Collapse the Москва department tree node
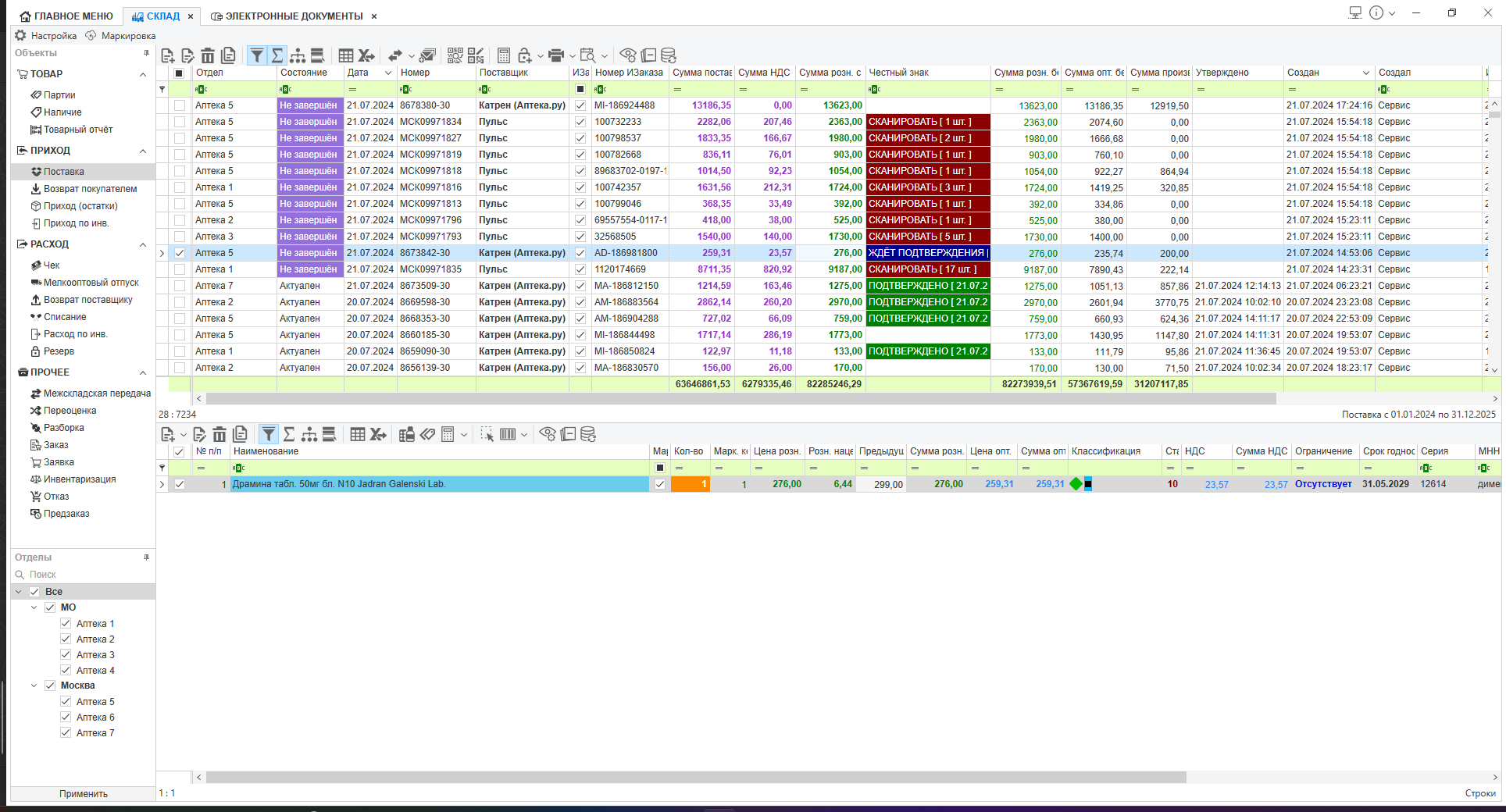Screen dimensions: 1506x812 pyautogui.click(x=34, y=686)
